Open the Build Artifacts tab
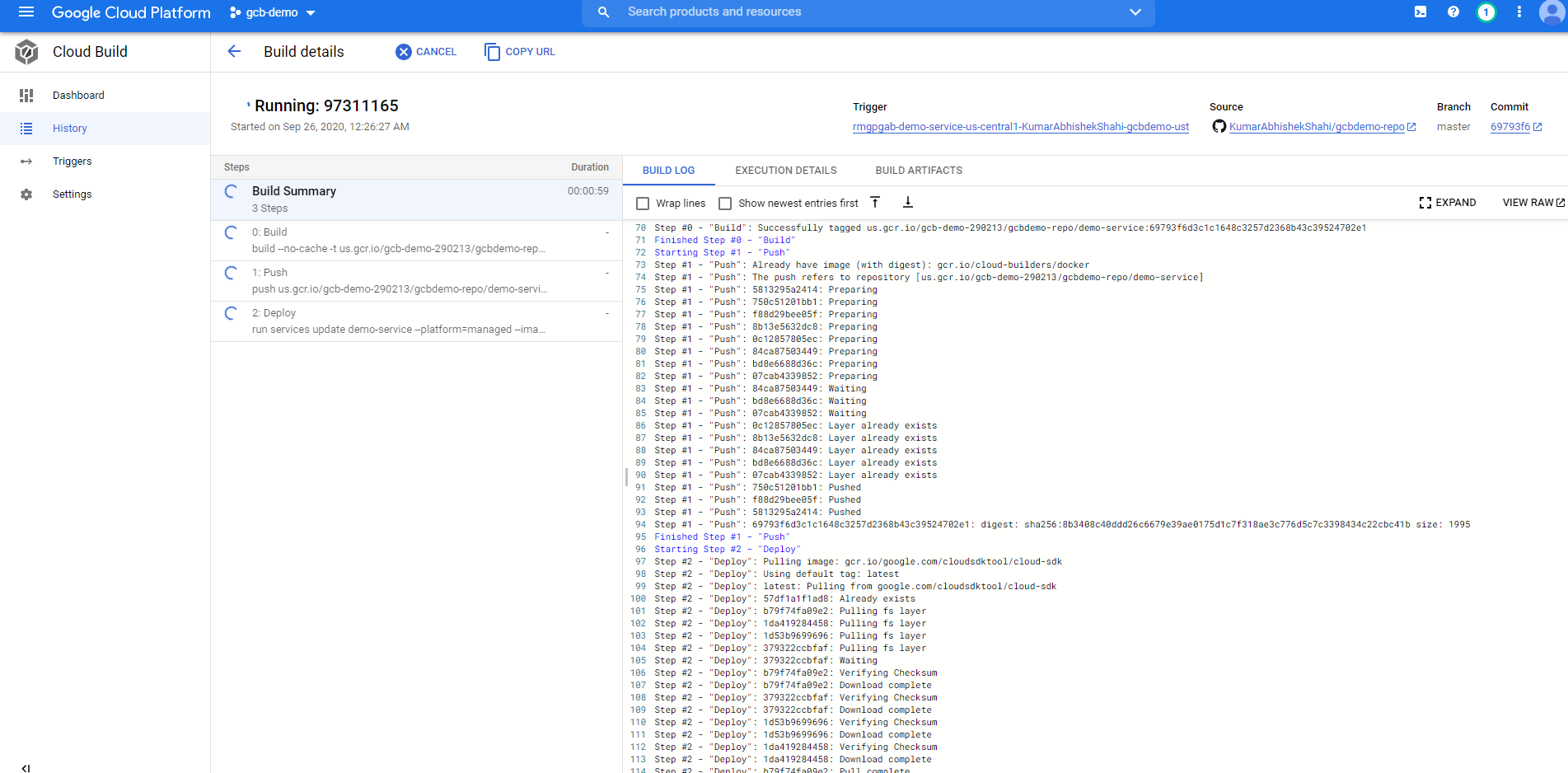 (919, 171)
